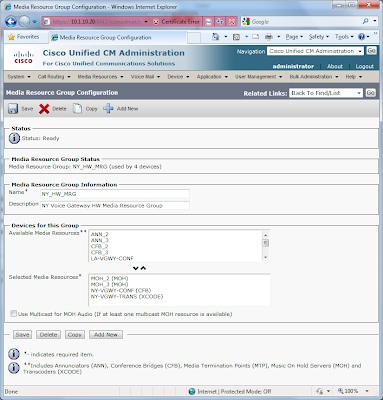This screenshot has height=400, width=383.
Task: Click the bottom Delete button
Action: (x=48, y=335)
